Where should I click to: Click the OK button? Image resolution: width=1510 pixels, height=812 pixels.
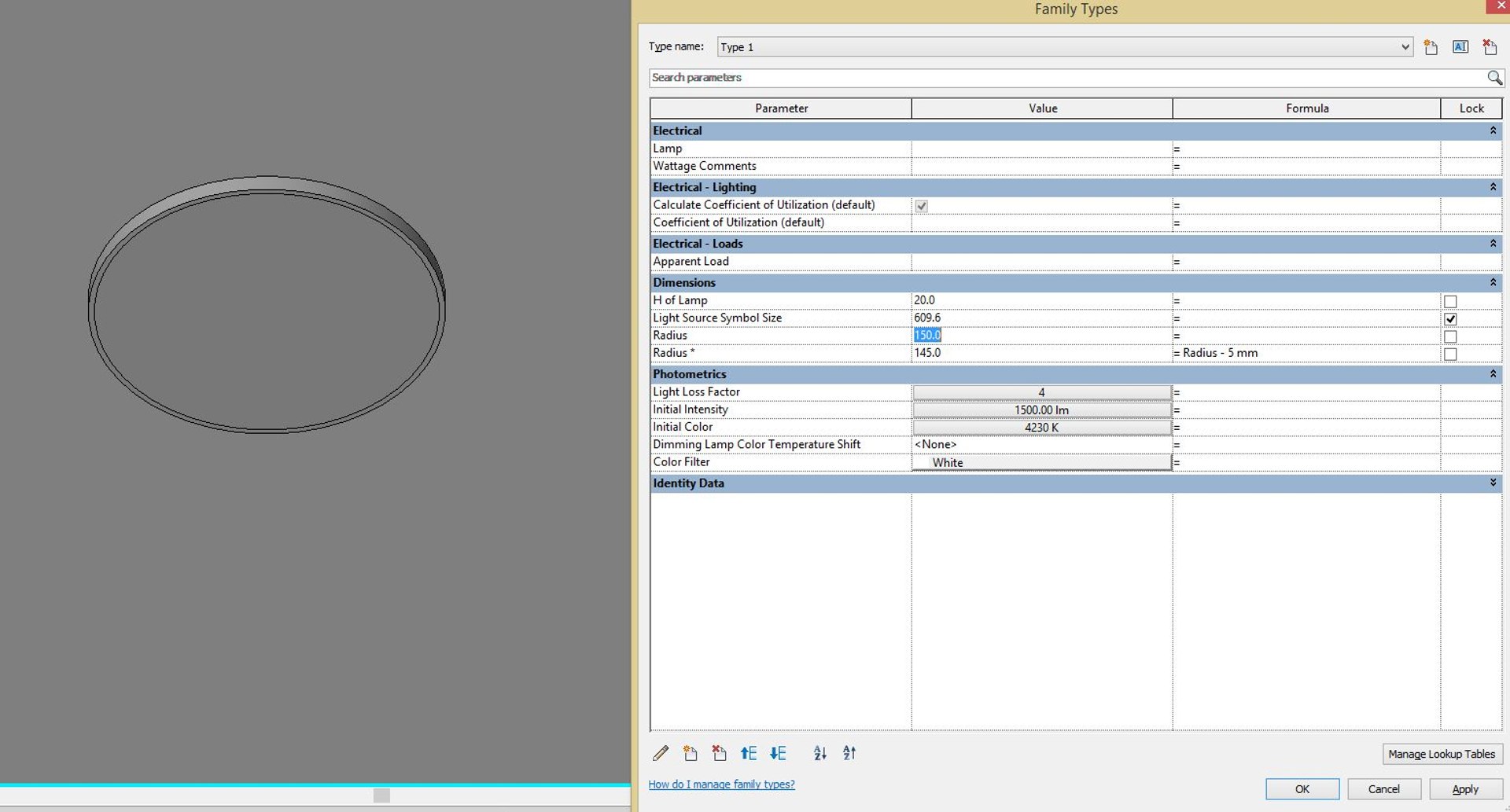1302,789
